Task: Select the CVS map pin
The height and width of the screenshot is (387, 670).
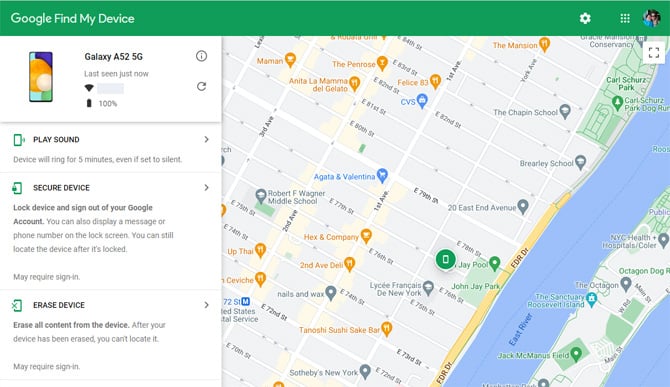Action: pos(422,101)
